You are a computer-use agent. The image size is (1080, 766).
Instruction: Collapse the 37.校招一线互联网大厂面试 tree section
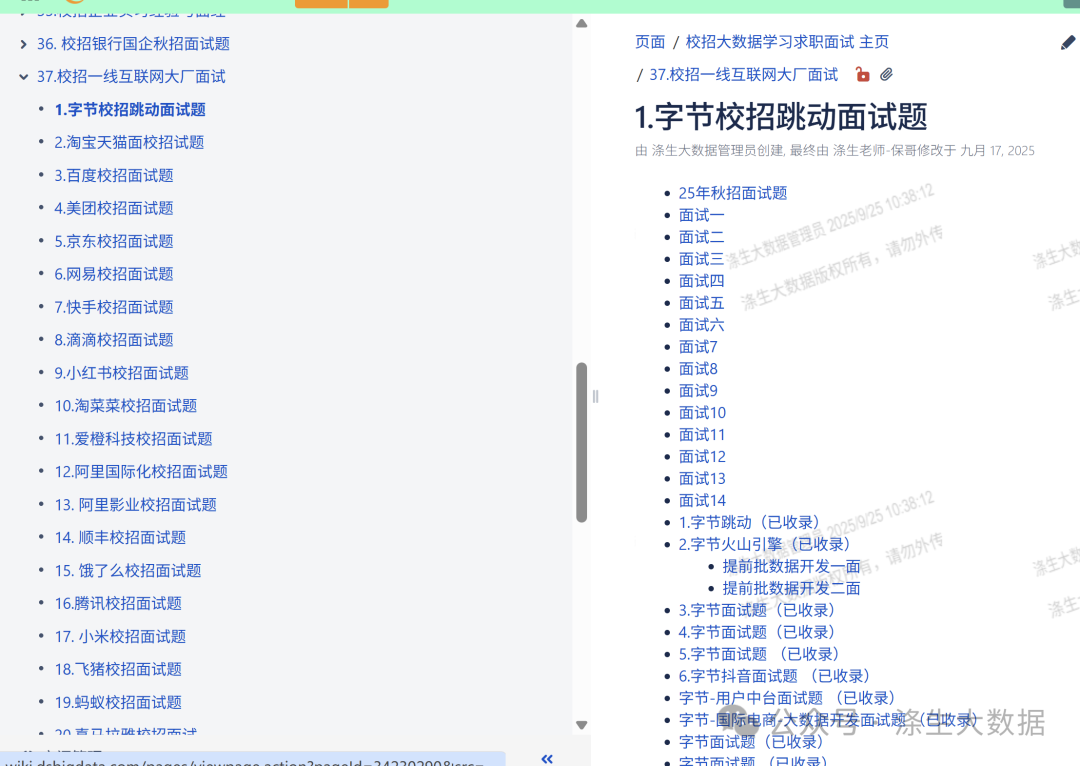(22, 76)
